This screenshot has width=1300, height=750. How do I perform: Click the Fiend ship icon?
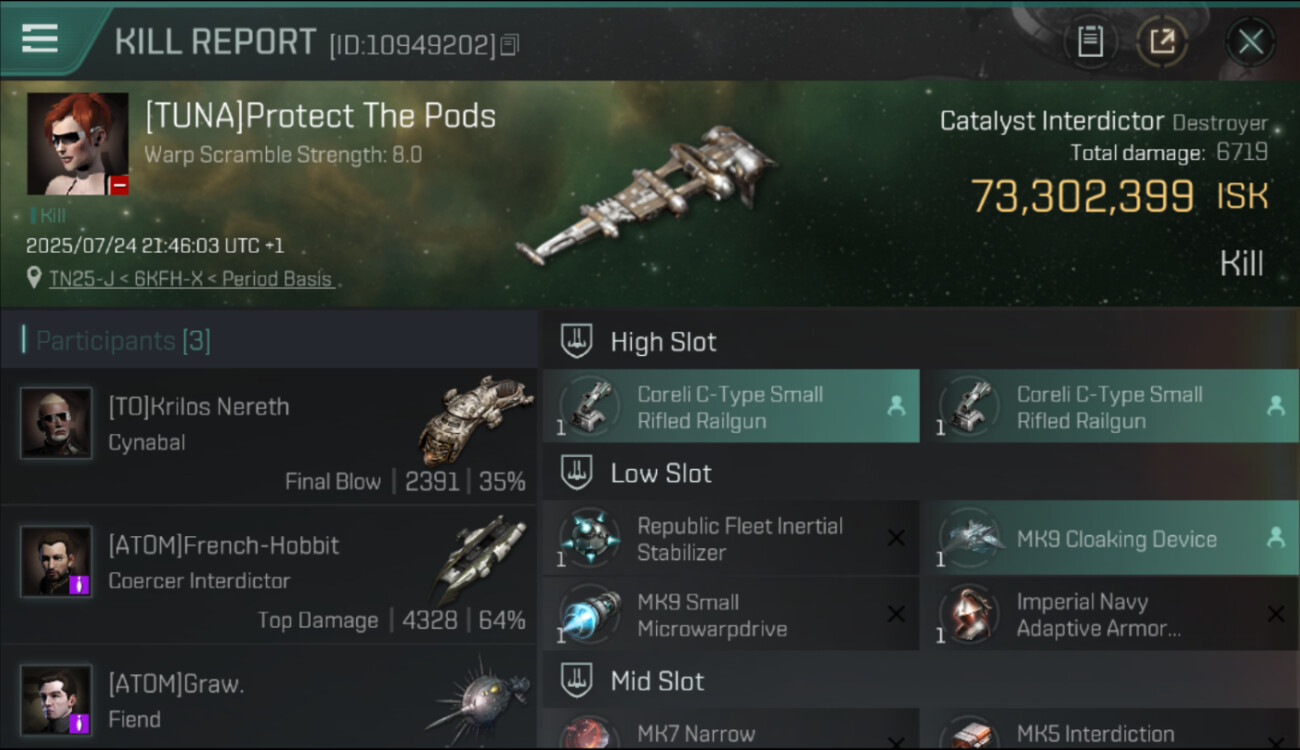478,695
